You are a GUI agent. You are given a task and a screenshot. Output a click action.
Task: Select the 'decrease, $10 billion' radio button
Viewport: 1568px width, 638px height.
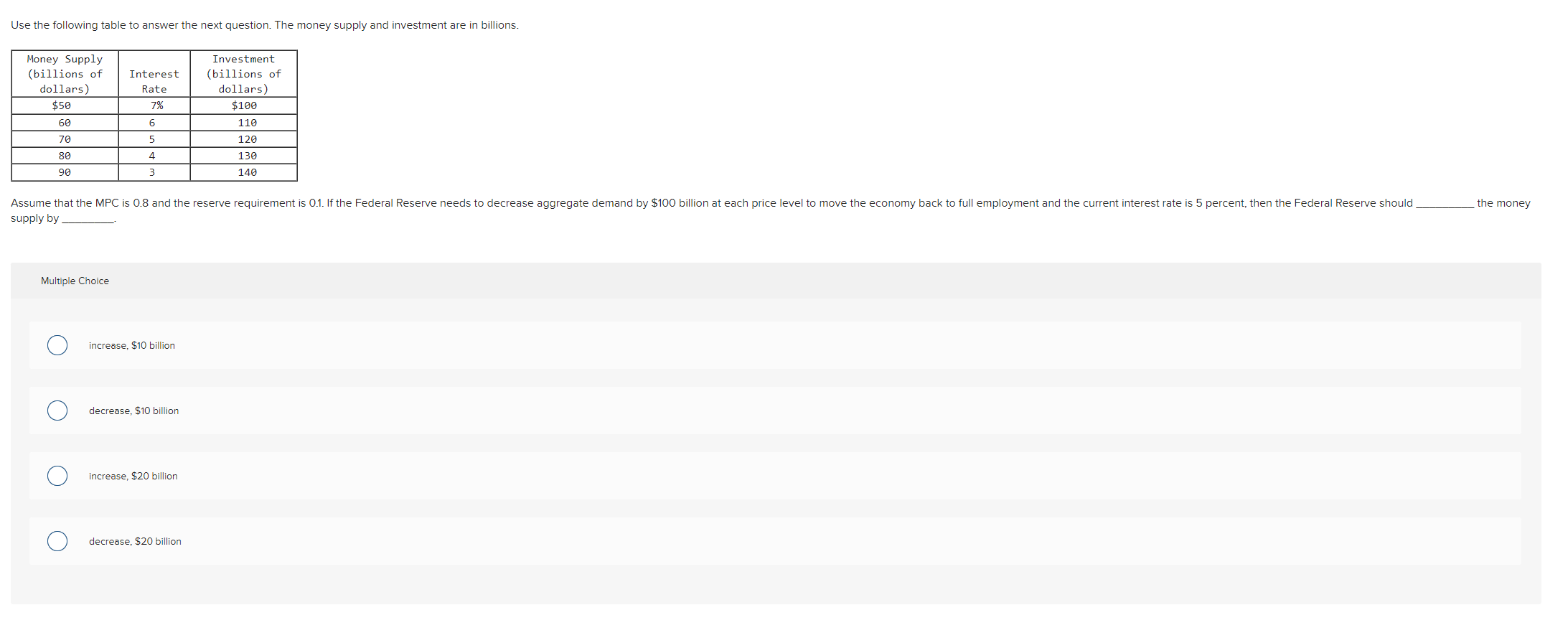tap(57, 411)
